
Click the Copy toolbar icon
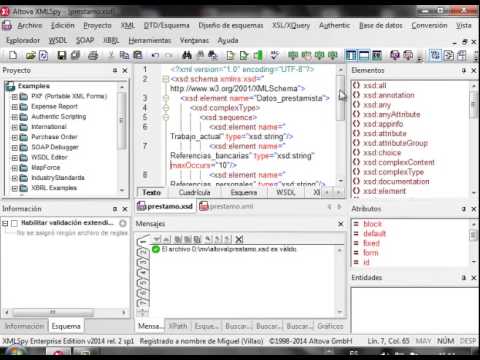pyautogui.click(x=124, y=55)
